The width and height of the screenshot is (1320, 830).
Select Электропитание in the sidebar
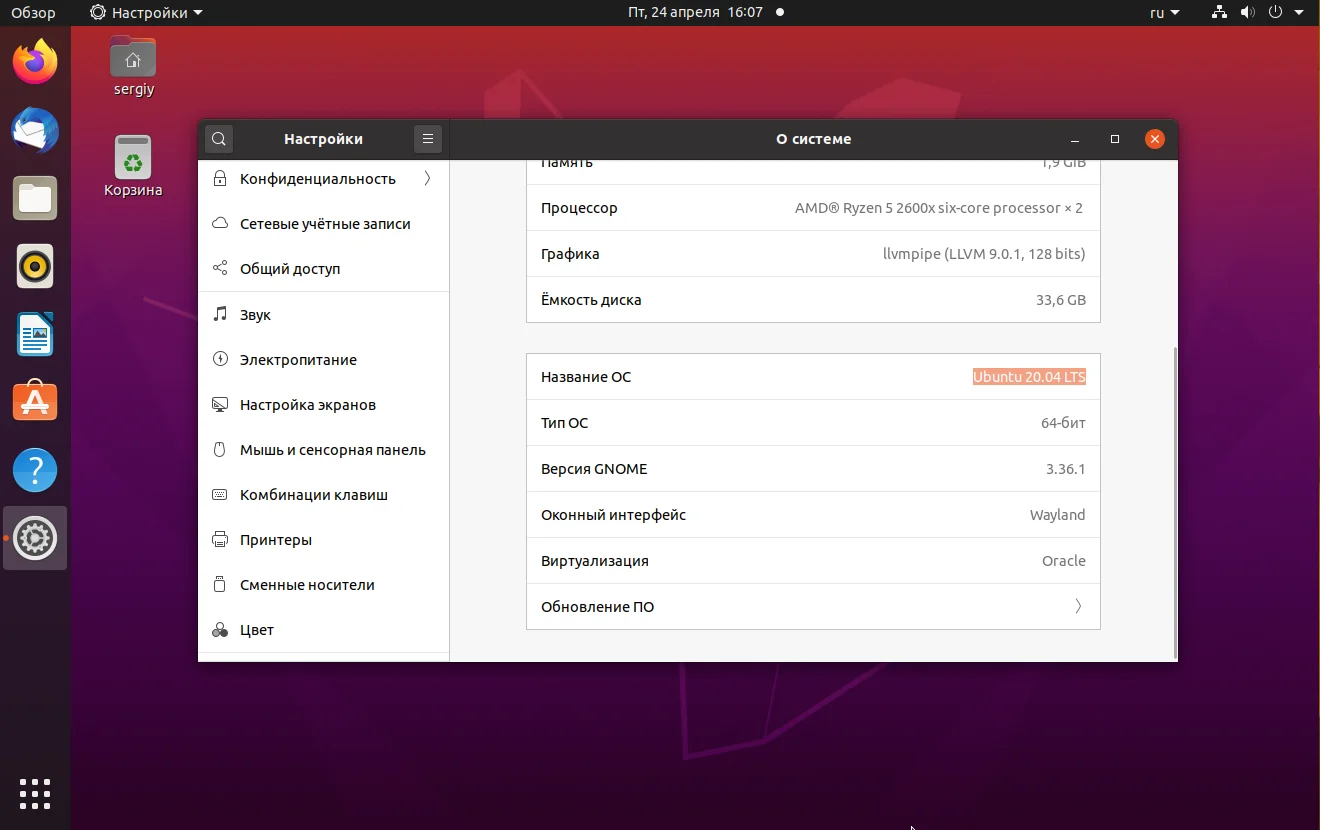tap(324, 359)
